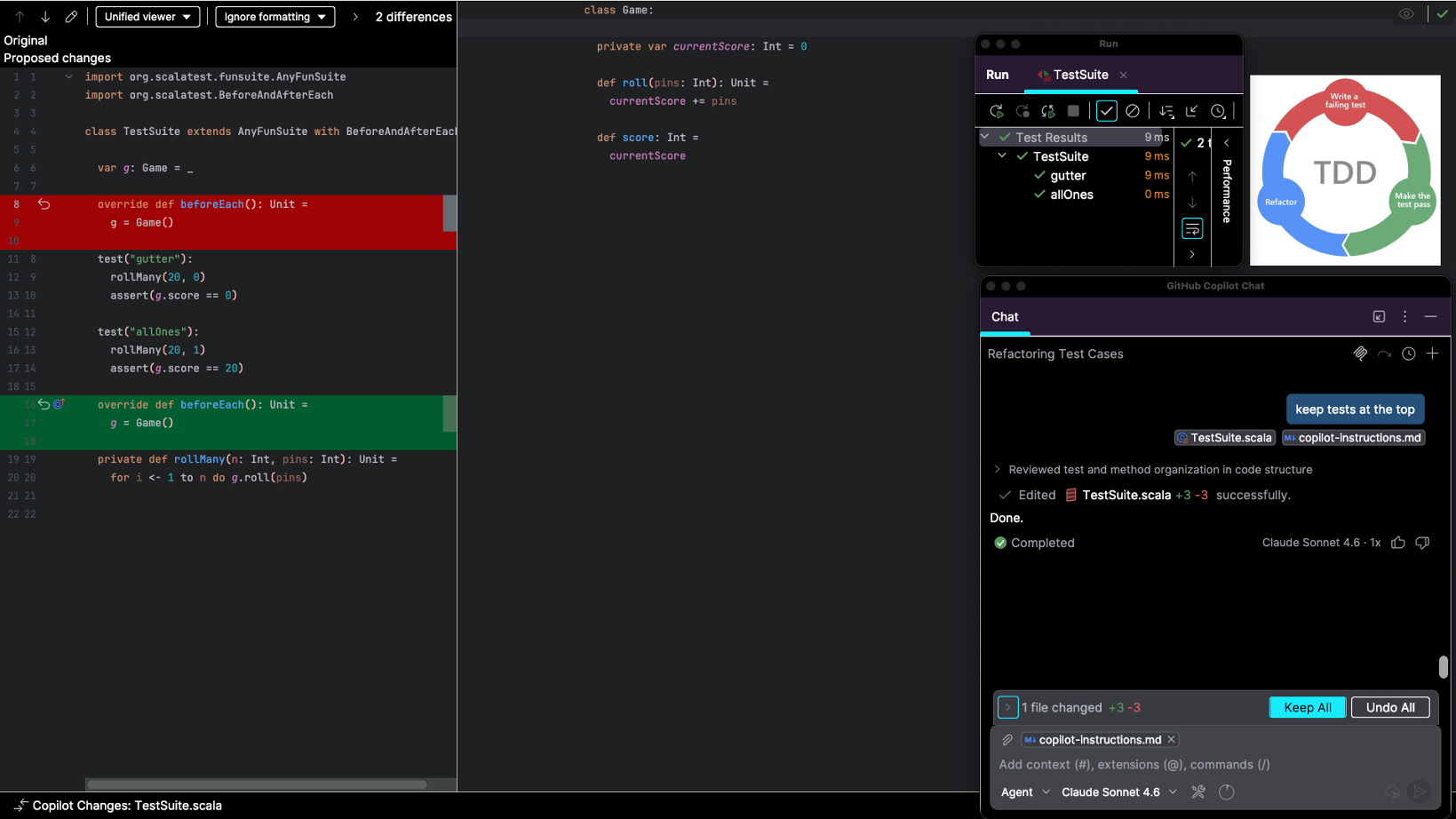Viewport: 1456px width, 819px height.
Task: Expand the 1 file changed list
Action: click(x=1007, y=707)
